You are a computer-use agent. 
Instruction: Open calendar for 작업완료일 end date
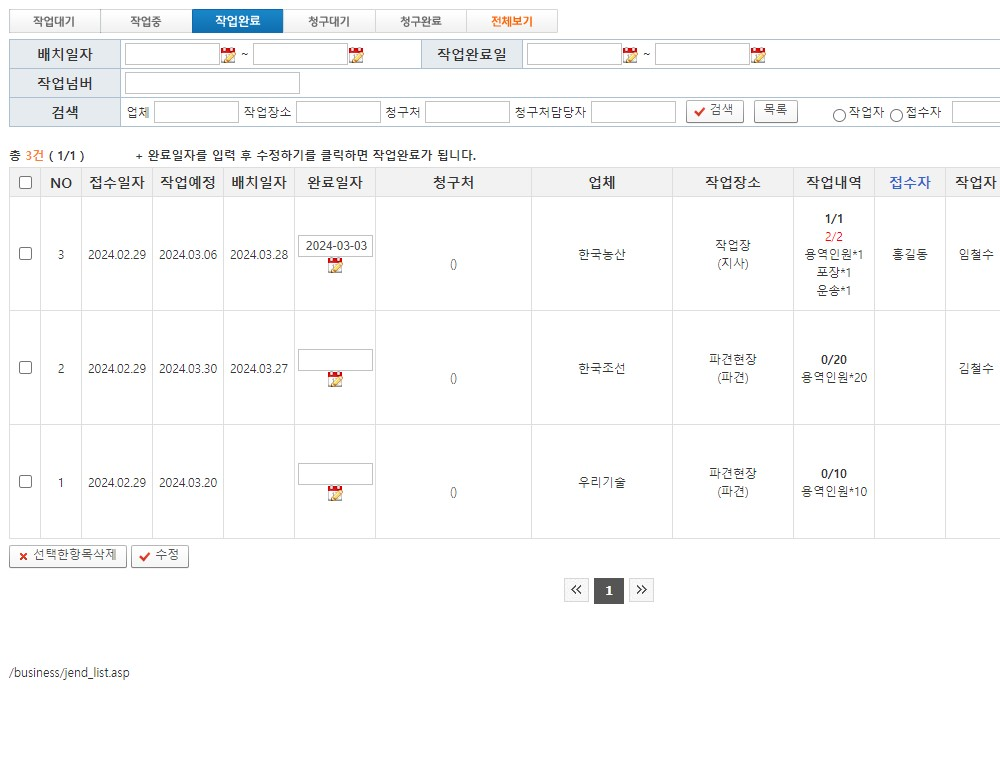pos(758,55)
